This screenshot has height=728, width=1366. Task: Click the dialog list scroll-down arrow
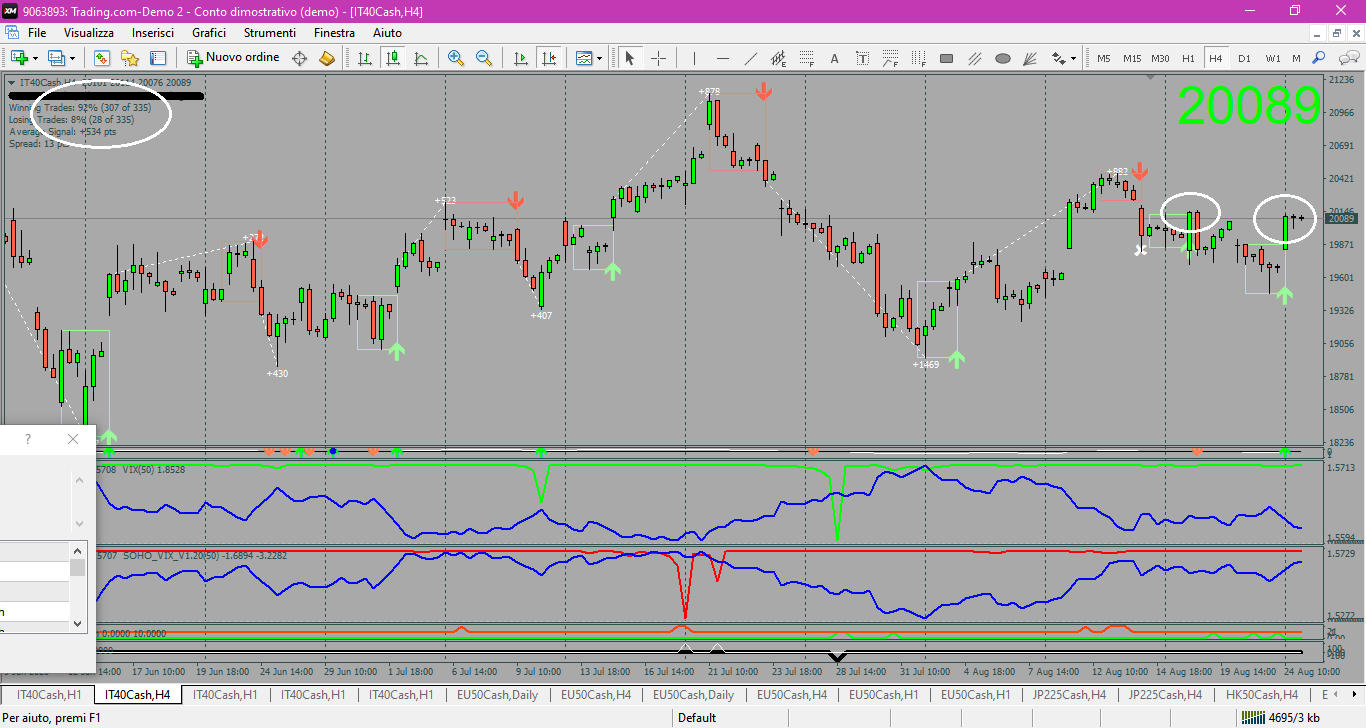click(x=78, y=623)
